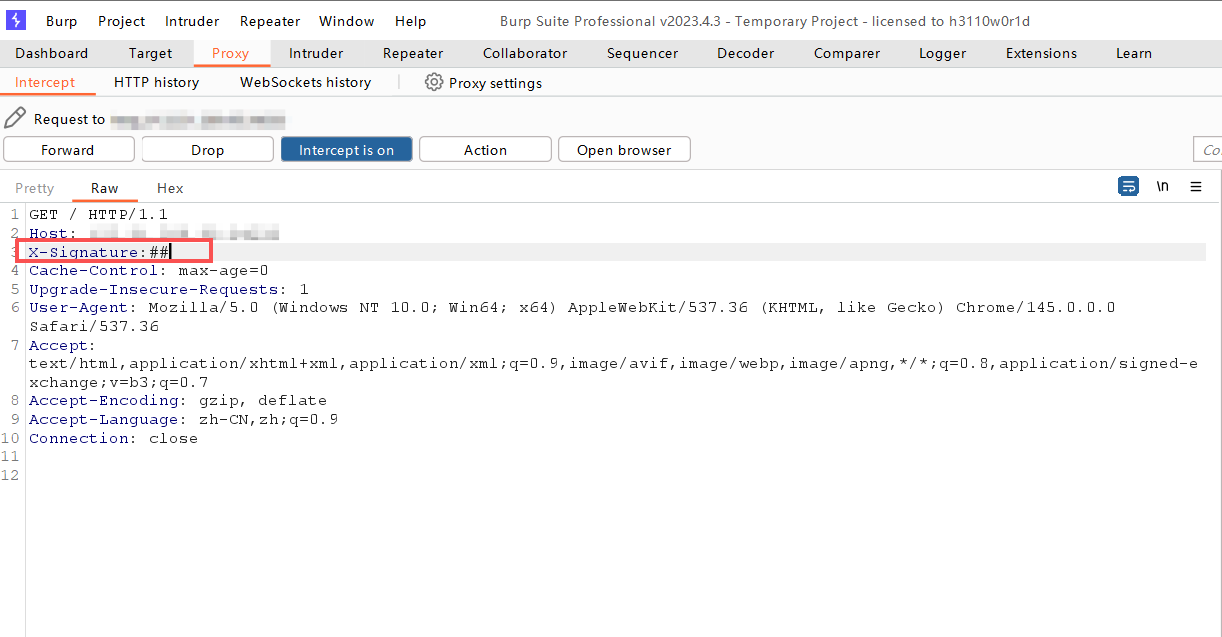Open the Intruder menu

(x=193, y=21)
